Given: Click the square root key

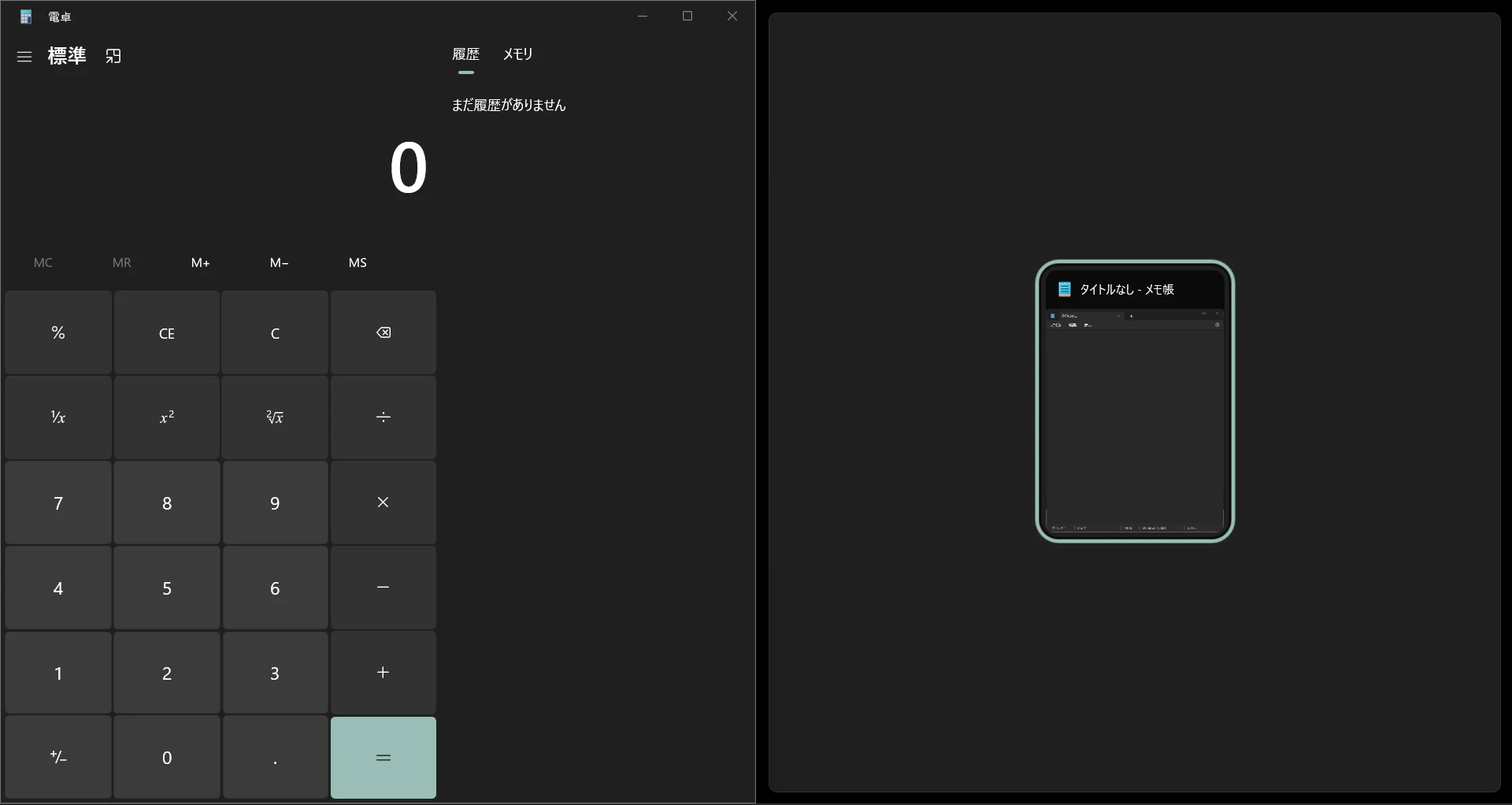Looking at the screenshot, I should click(x=275, y=417).
